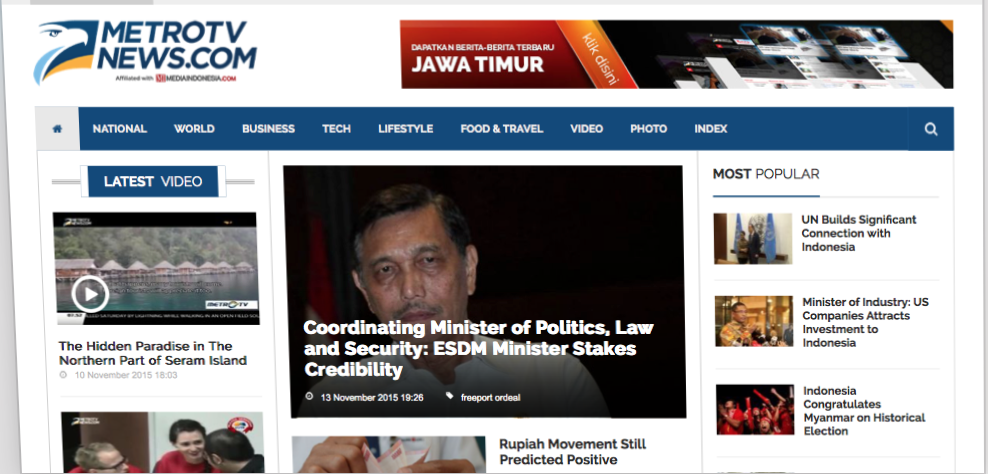Viewport: 988px width, 474px height.
Task: Open the search magnifier icon
Action: [931, 129]
